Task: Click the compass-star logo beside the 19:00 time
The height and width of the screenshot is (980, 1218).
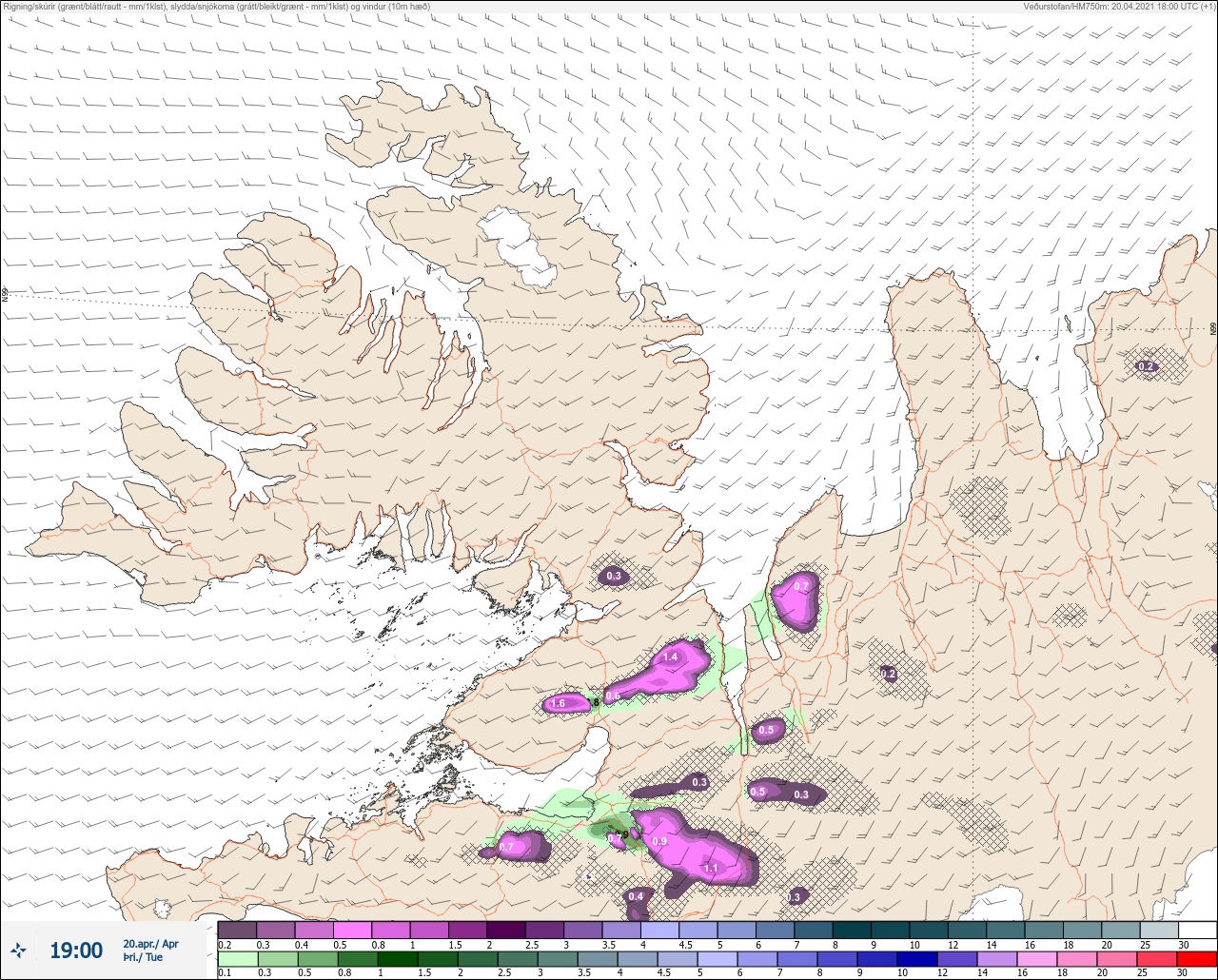Action: [x=19, y=950]
